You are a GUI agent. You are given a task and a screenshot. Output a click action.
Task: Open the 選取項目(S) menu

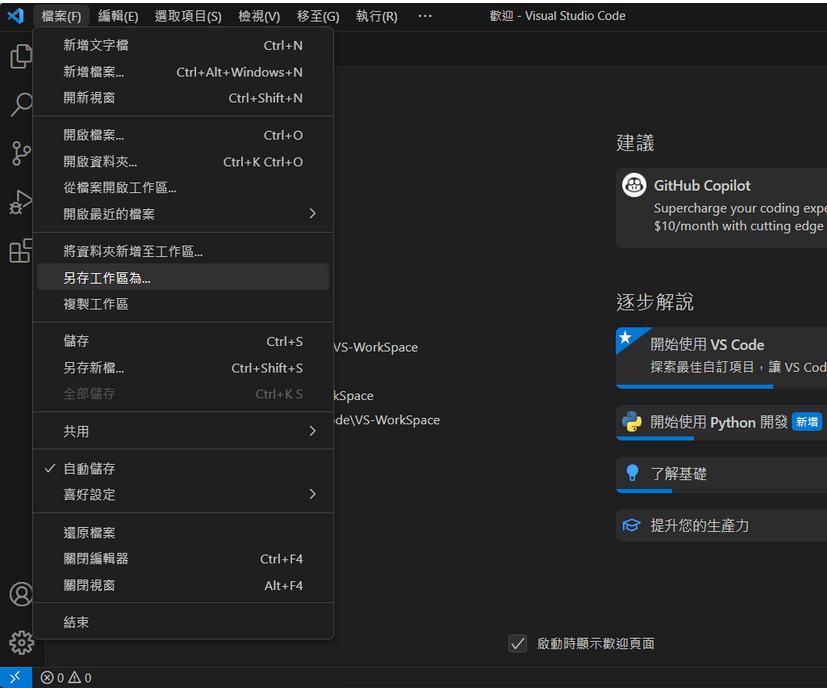coord(188,16)
